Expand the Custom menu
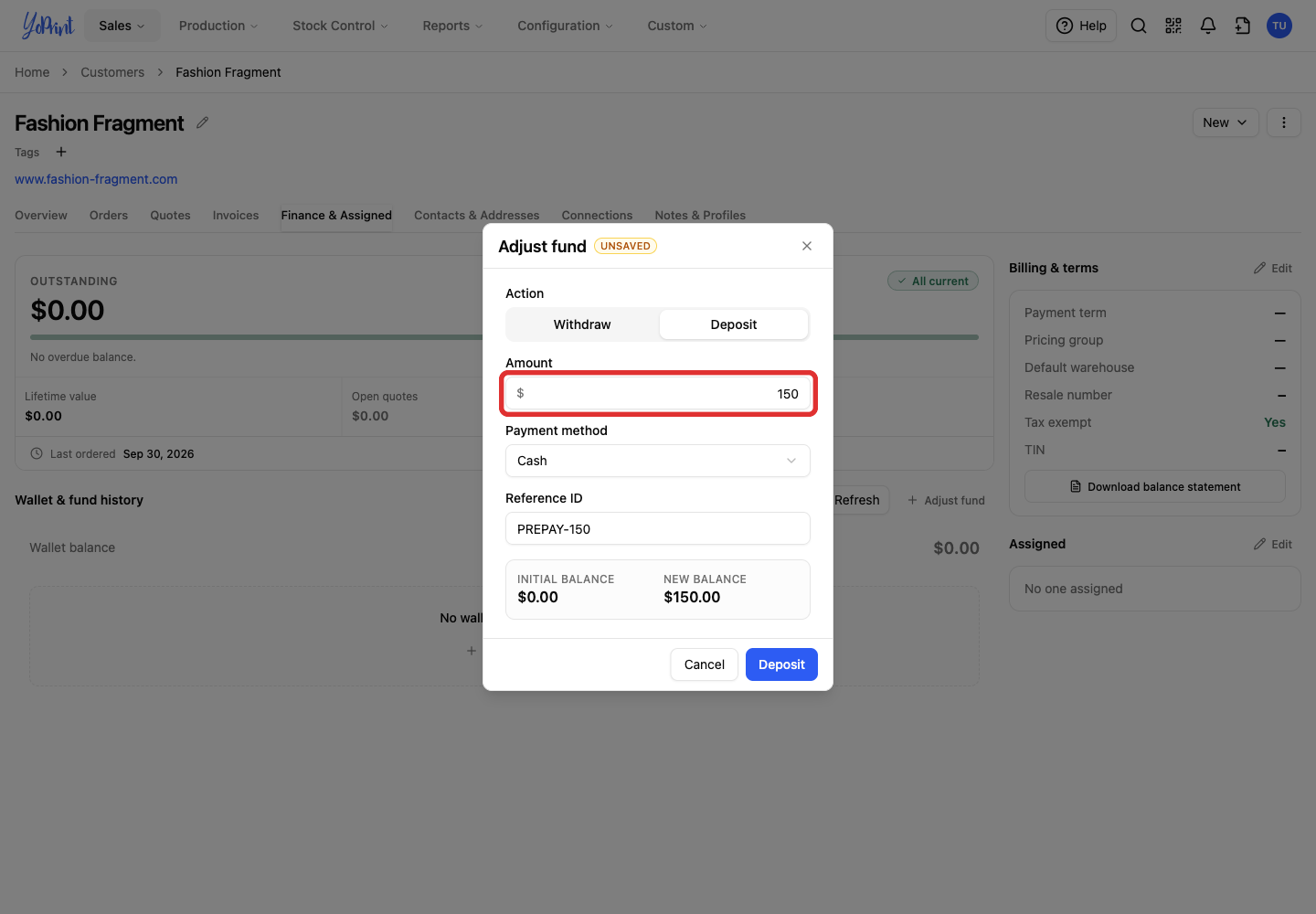This screenshot has width=1316, height=914. [x=677, y=26]
